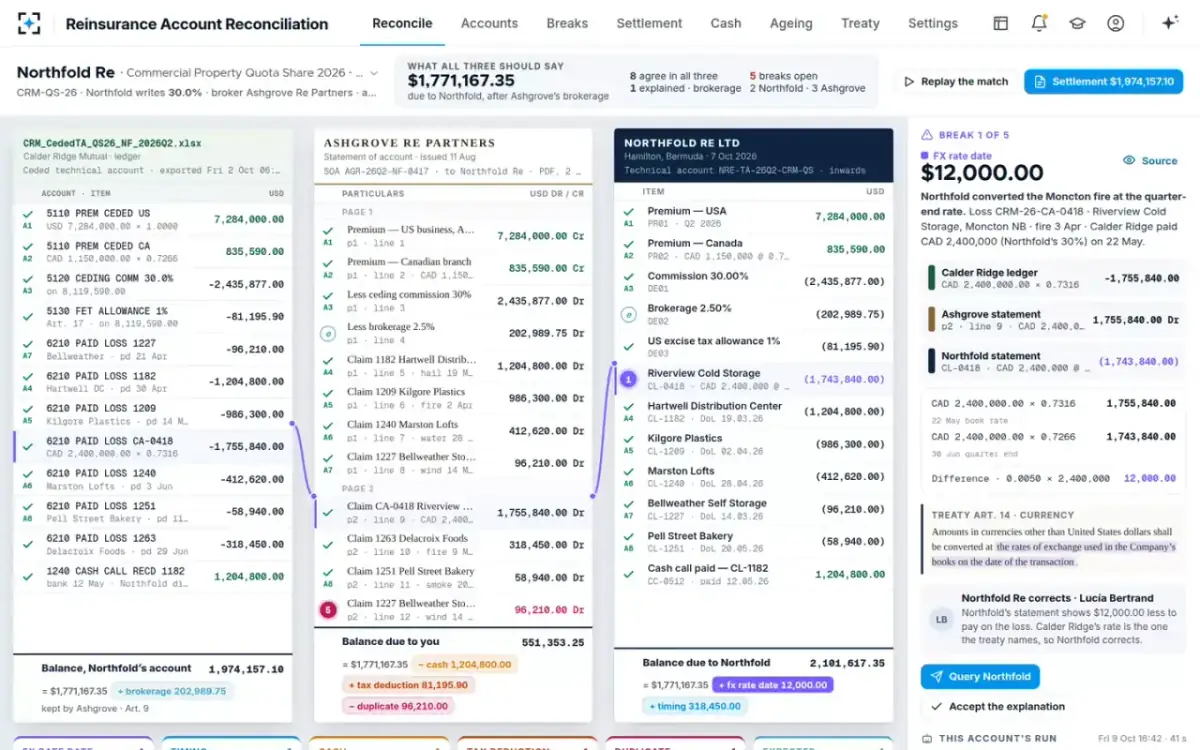1200x750 pixels.
Task: Select the Claim CA-0418 Riverview row
Action: tap(453, 512)
